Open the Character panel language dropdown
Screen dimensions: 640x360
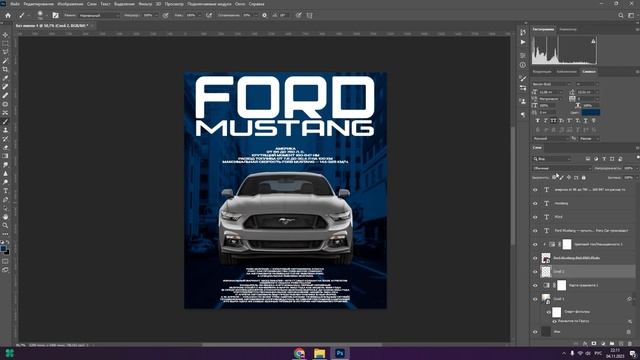(x=551, y=139)
